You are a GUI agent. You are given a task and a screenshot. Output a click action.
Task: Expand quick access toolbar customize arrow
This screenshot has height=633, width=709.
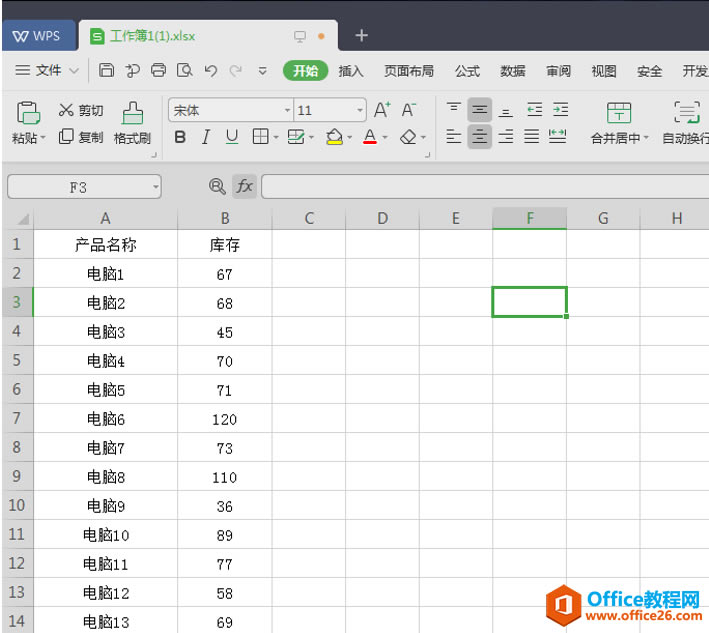(262, 71)
